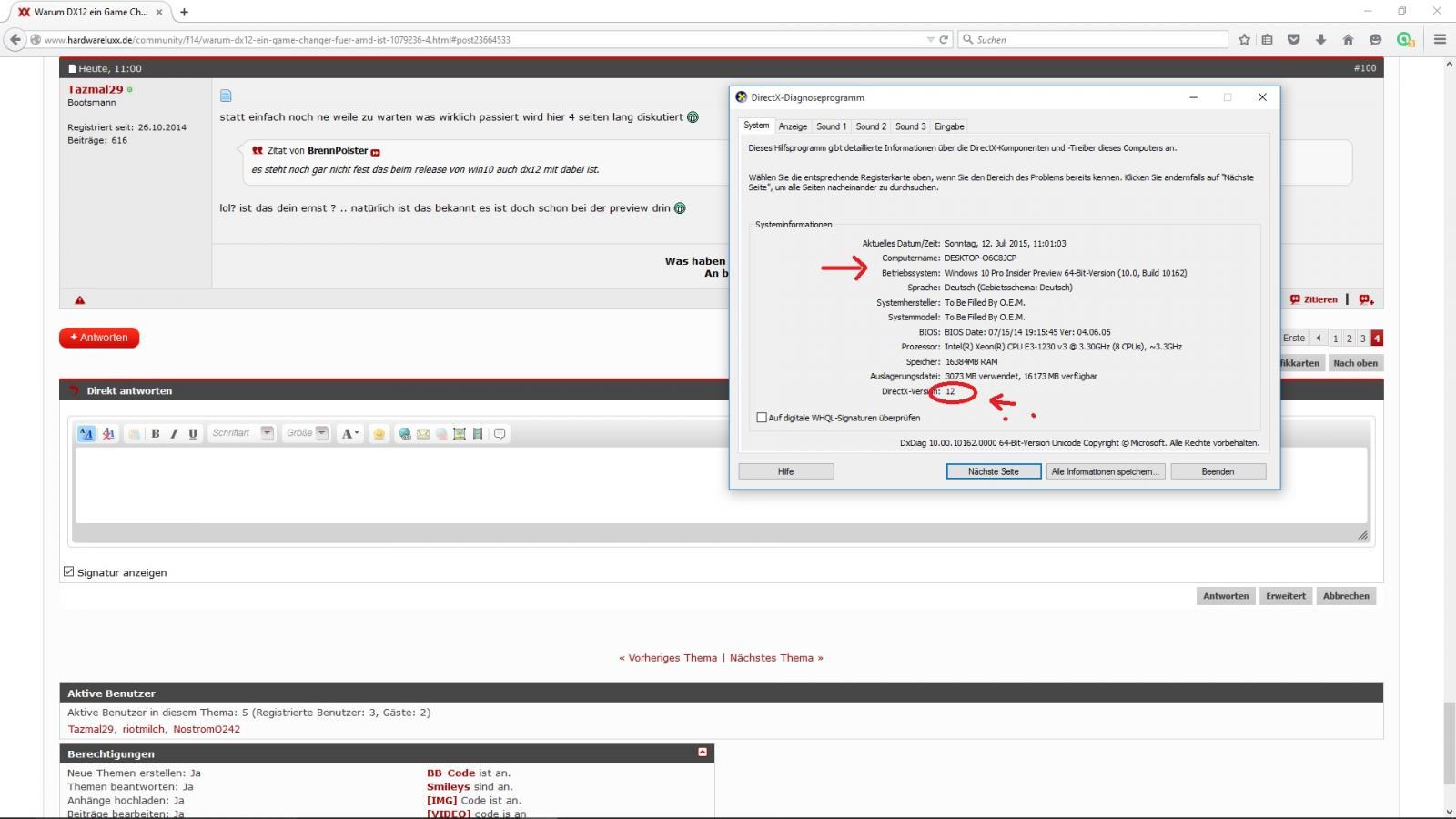The width and height of the screenshot is (1456, 819).
Task: Apply bold formatting in reply editor
Action: pyautogui.click(x=156, y=434)
